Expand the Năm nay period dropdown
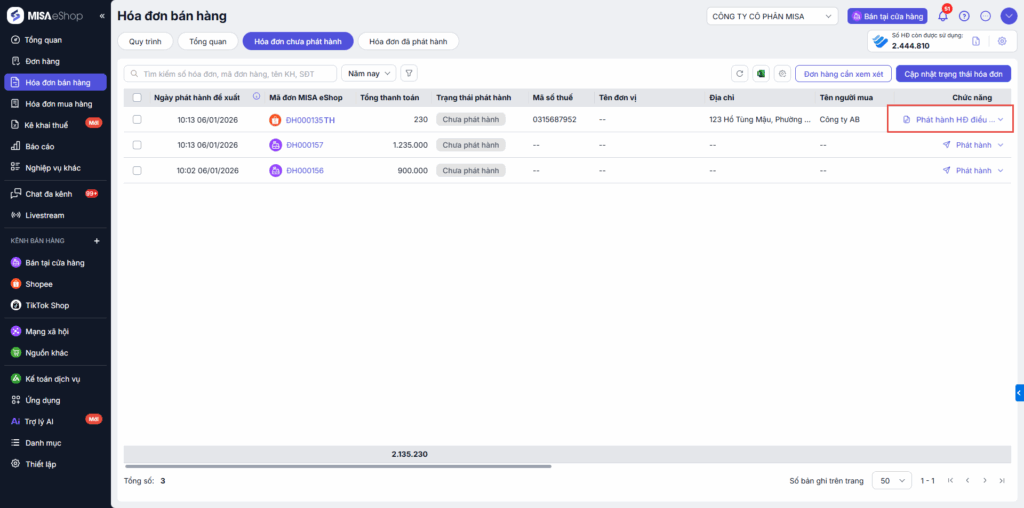The width and height of the screenshot is (1024, 508). [369, 73]
